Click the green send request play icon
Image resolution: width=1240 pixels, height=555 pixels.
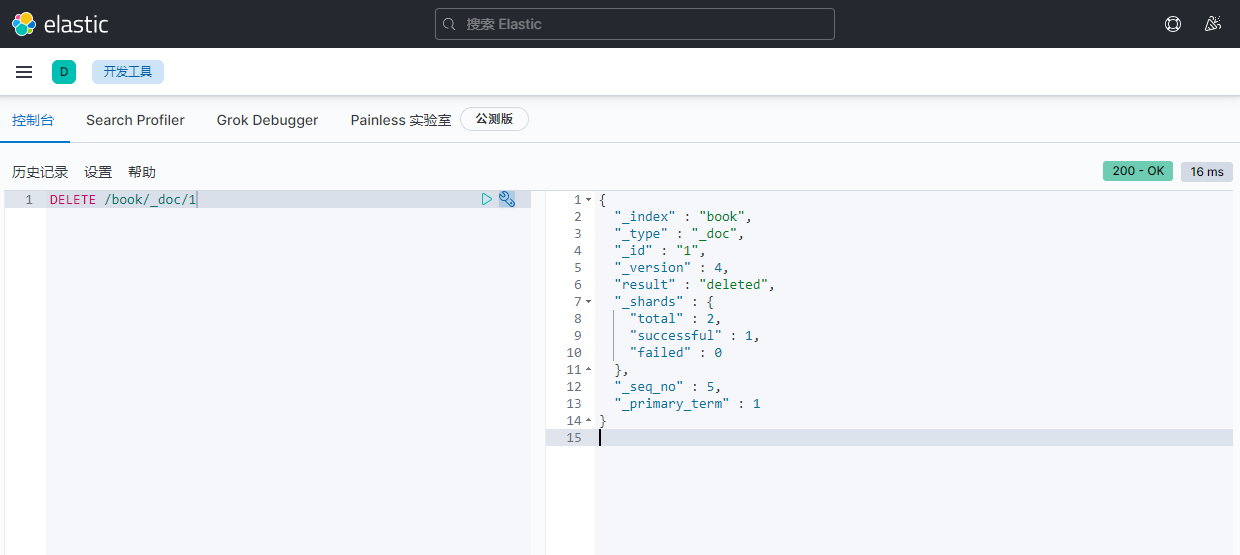tap(487, 199)
